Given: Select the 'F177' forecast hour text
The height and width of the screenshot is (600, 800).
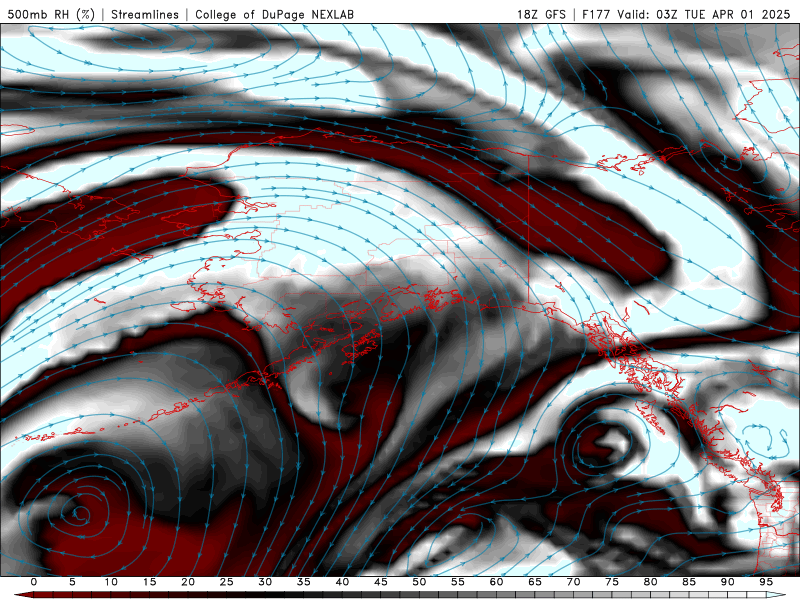Looking at the screenshot, I should (596, 14).
